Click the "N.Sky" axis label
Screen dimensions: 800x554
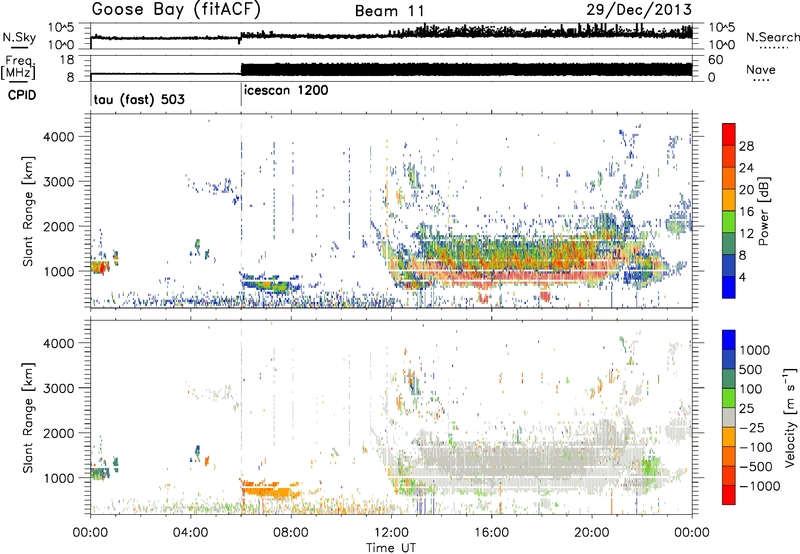19,37
